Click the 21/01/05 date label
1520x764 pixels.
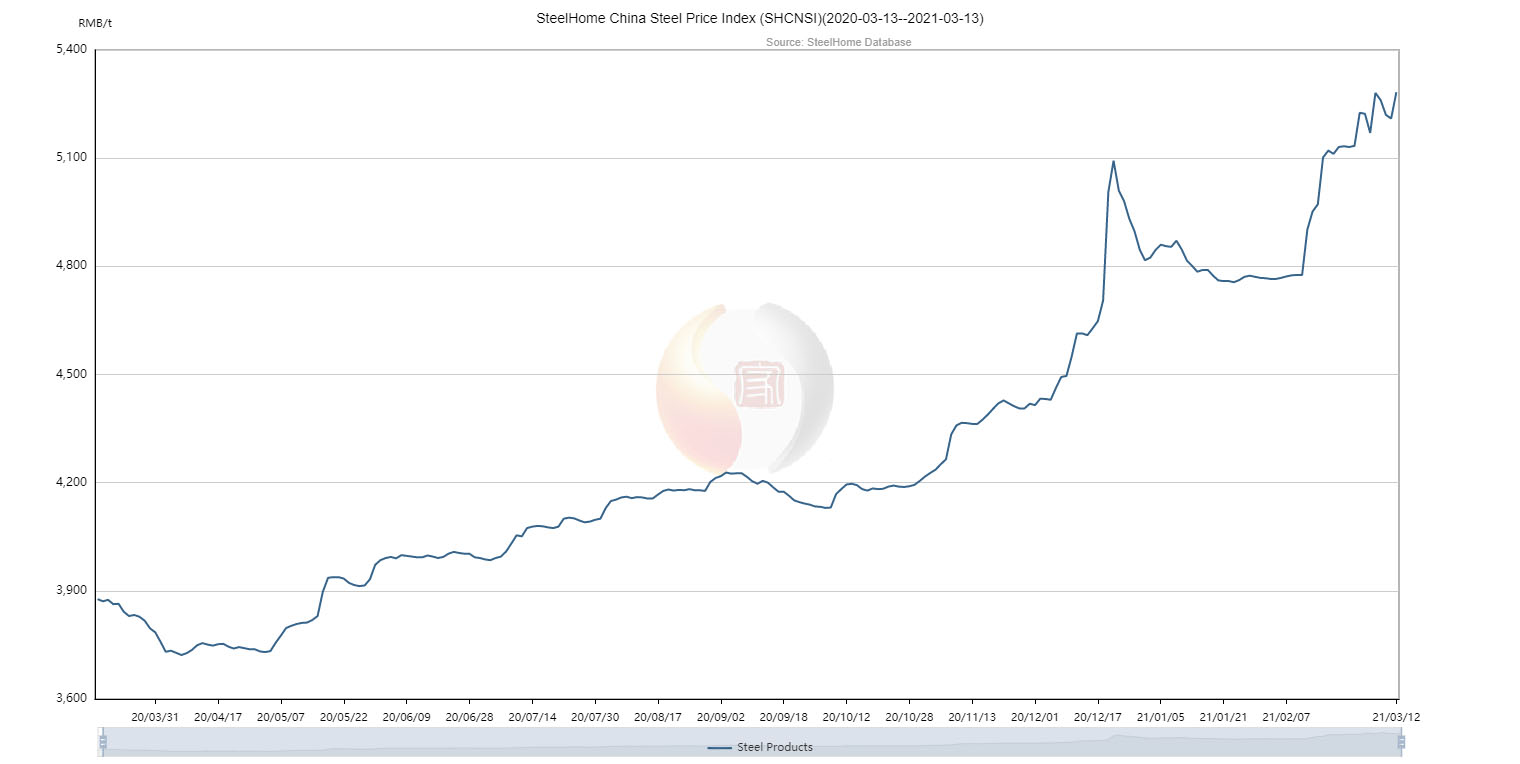pos(1160,717)
